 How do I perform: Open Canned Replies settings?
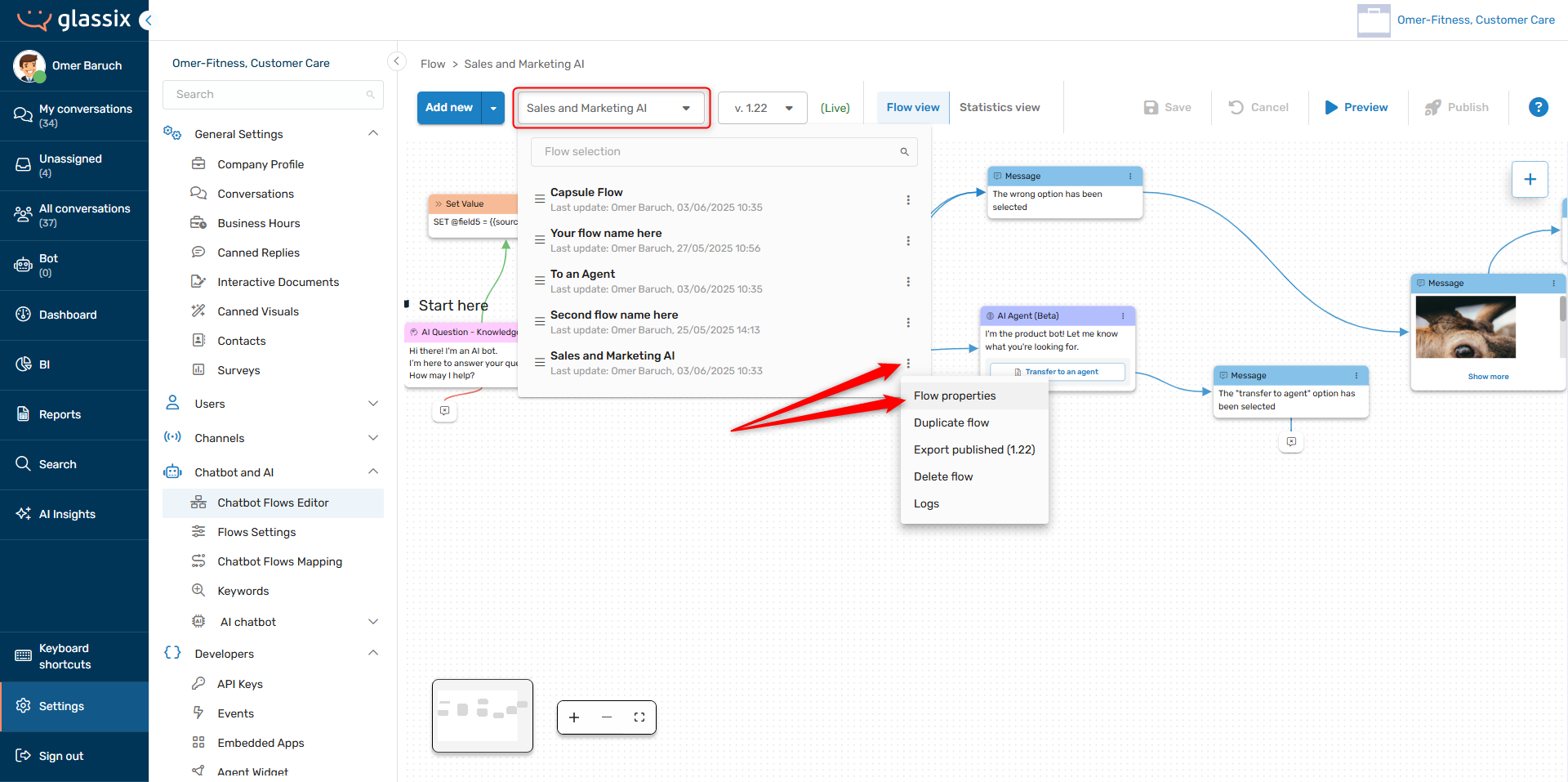pos(273,252)
